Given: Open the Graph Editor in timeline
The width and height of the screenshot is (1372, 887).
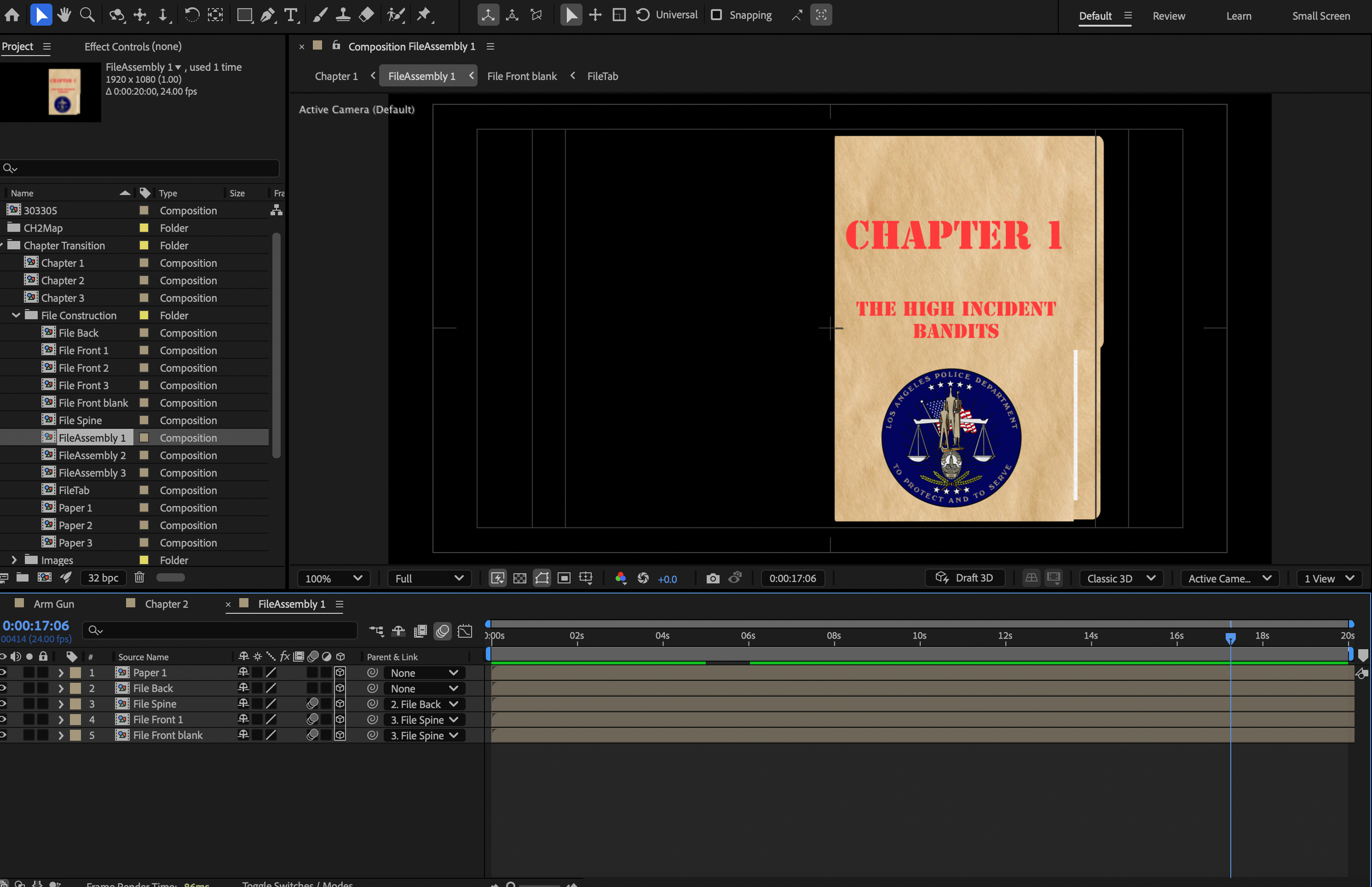Looking at the screenshot, I should tap(465, 631).
